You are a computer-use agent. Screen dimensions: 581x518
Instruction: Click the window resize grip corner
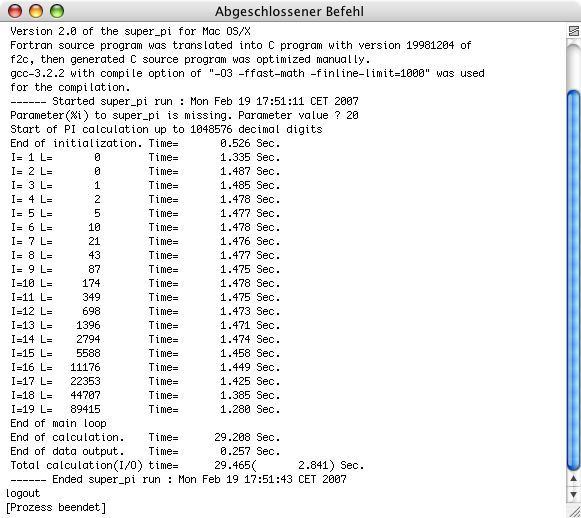[x=574, y=512]
